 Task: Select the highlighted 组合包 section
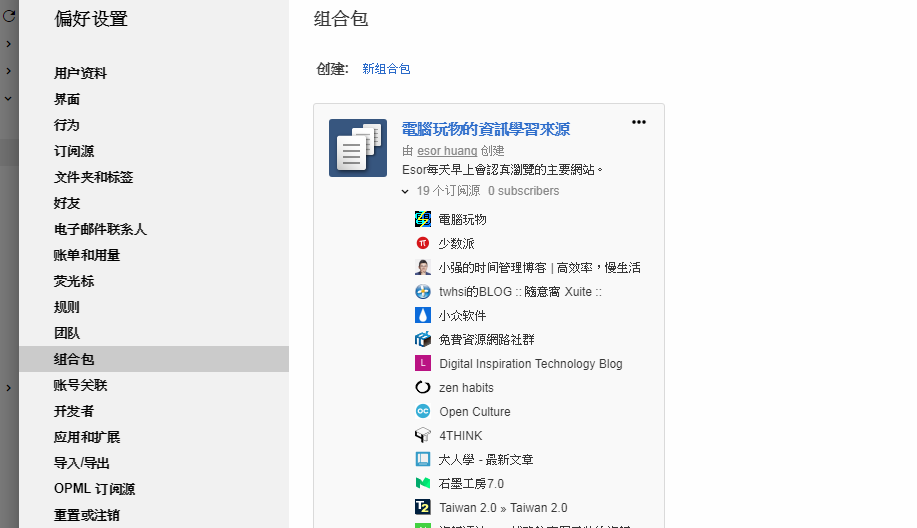154,359
